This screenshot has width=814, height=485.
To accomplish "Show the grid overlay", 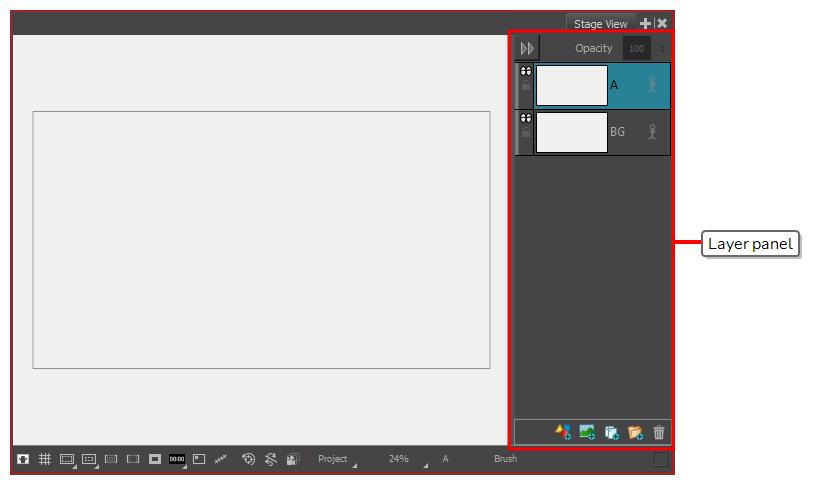I will [x=45, y=459].
